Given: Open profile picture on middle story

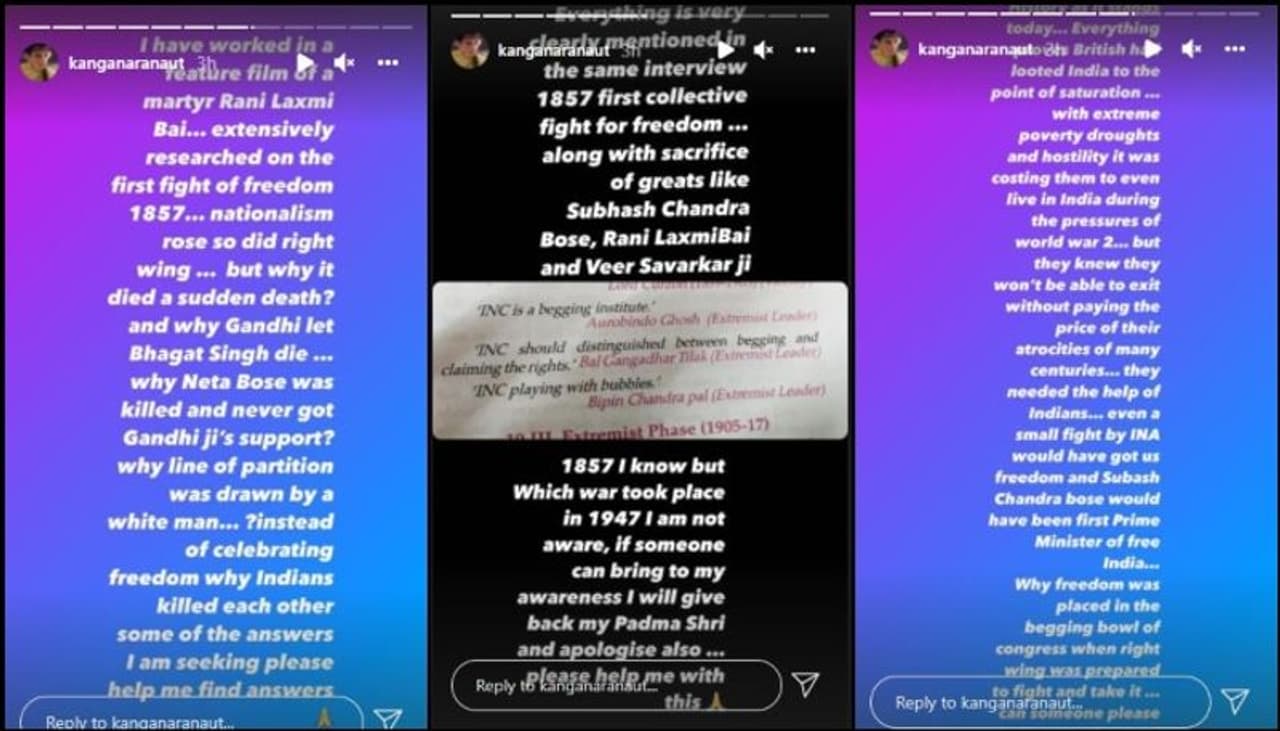Looking at the screenshot, I should [469, 50].
